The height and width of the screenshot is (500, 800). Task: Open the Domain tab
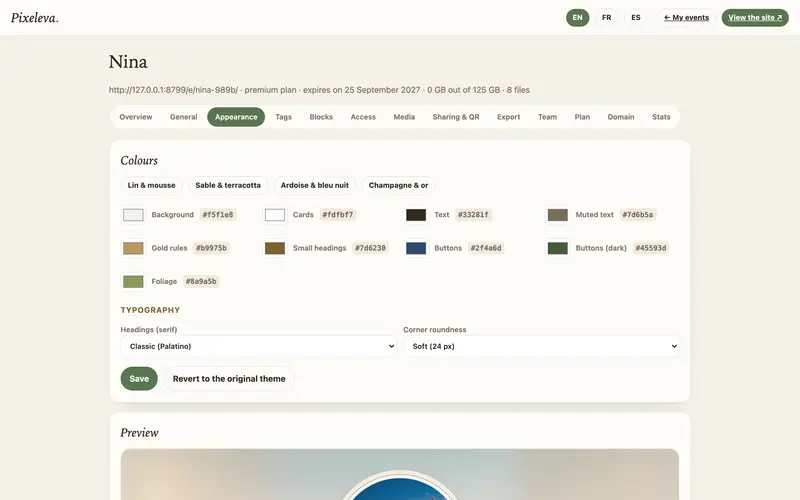click(x=621, y=117)
